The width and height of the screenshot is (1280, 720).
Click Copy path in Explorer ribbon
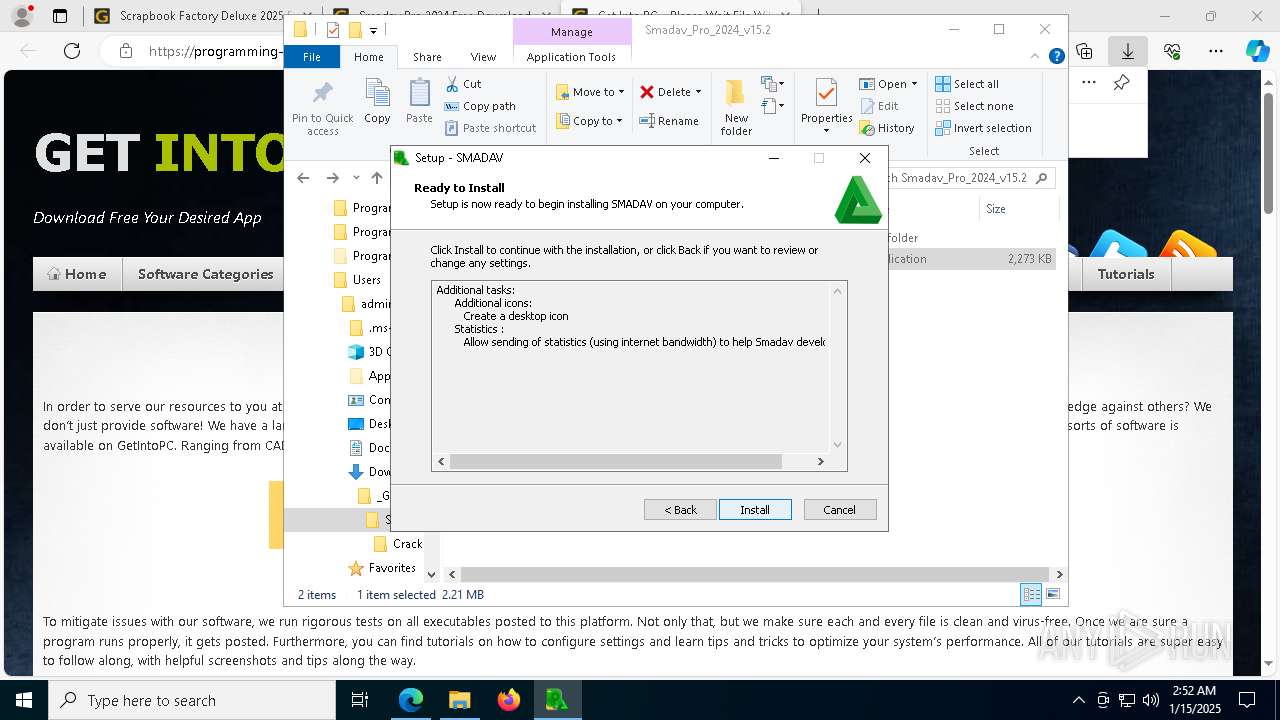480,106
